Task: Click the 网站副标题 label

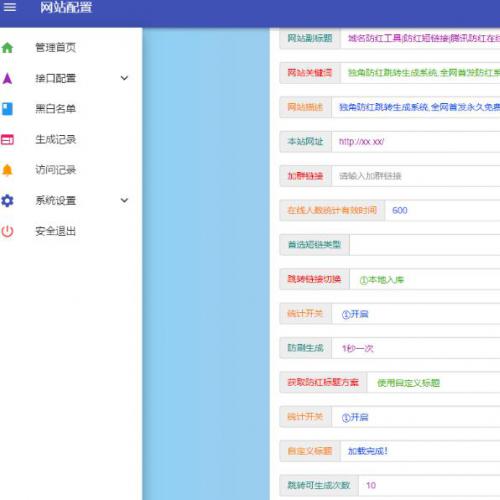Action: [x=310, y=38]
